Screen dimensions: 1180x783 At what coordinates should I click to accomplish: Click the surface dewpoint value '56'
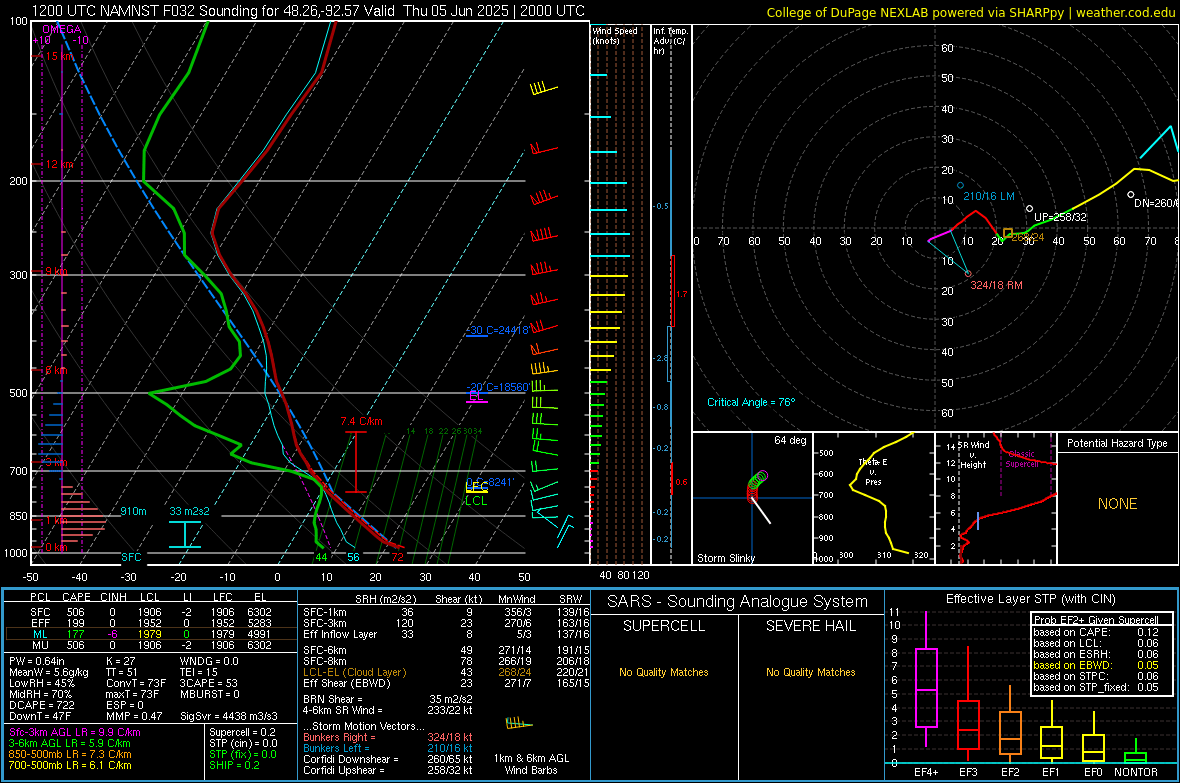coord(353,557)
